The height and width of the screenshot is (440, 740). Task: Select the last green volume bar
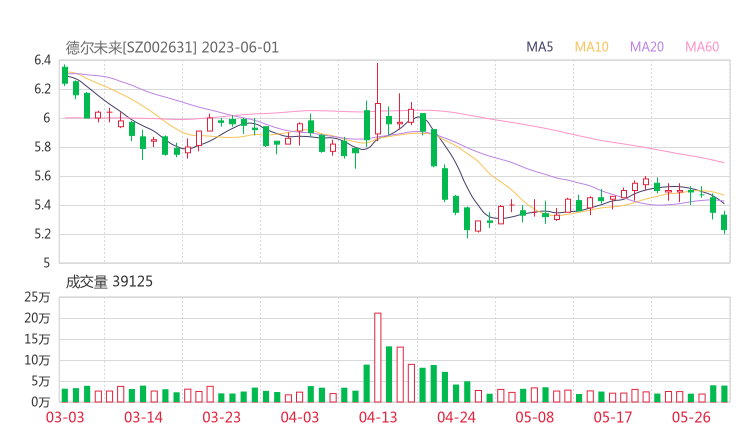[x=724, y=394]
